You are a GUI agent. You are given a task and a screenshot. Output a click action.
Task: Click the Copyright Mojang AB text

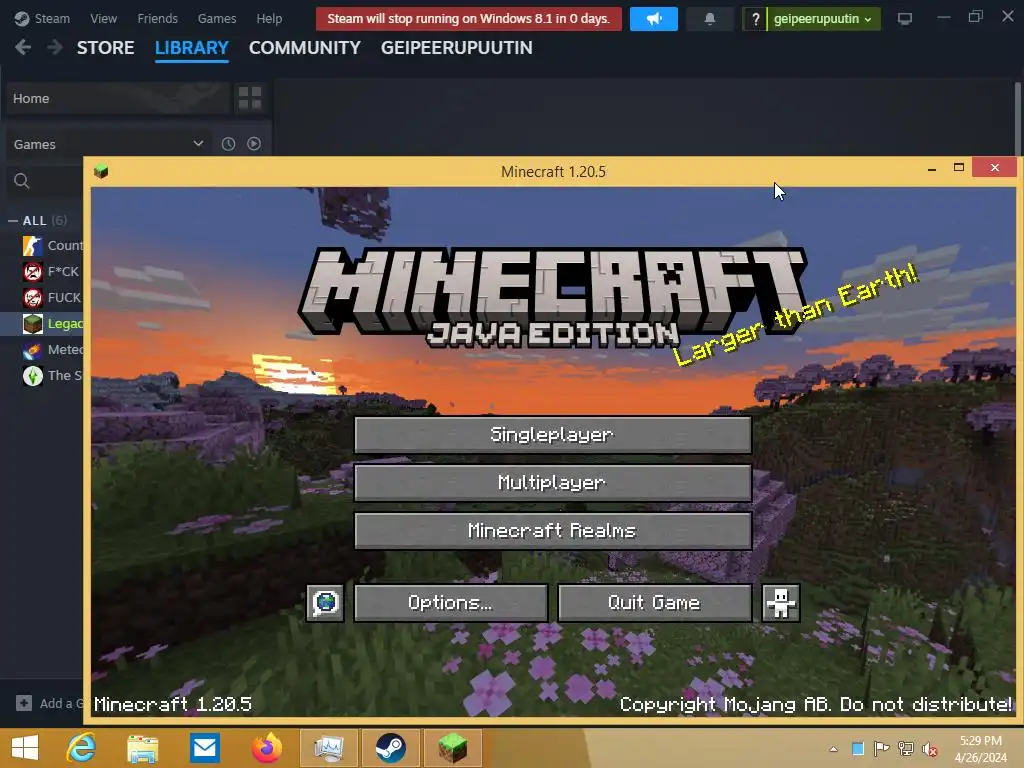pos(816,704)
